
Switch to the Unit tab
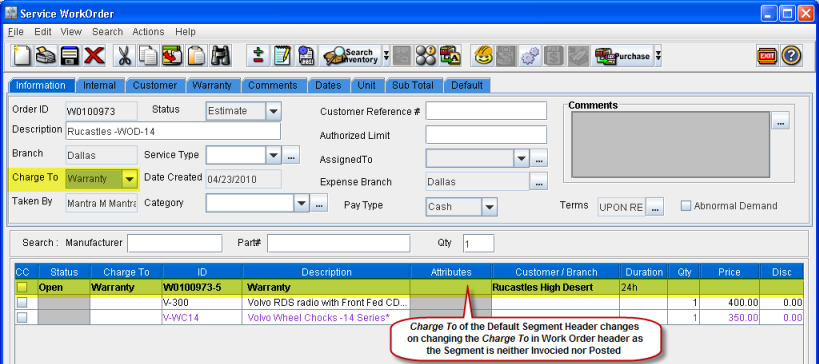coord(366,85)
